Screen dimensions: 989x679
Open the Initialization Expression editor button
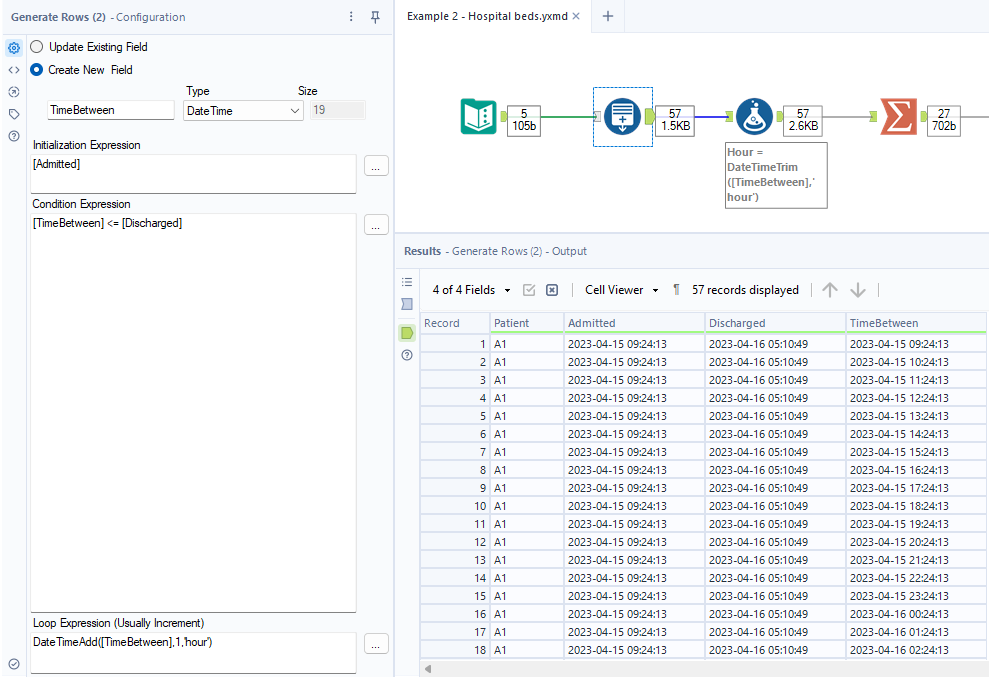click(x=375, y=167)
